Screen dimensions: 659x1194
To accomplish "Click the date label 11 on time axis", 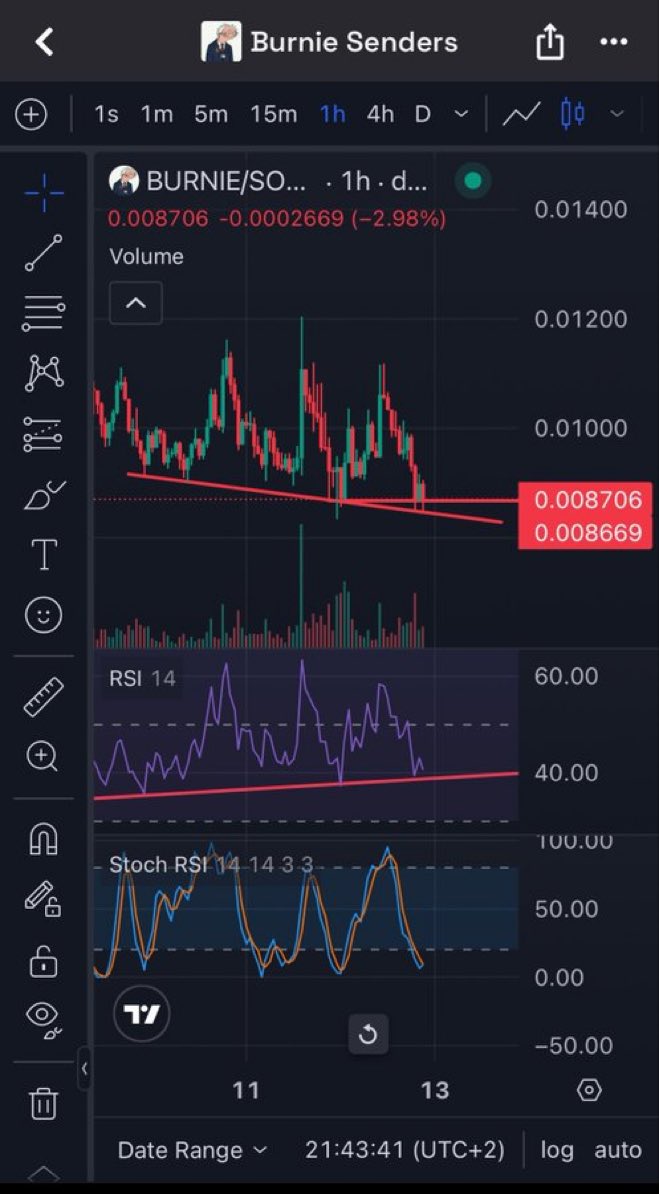I will [x=245, y=1090].
